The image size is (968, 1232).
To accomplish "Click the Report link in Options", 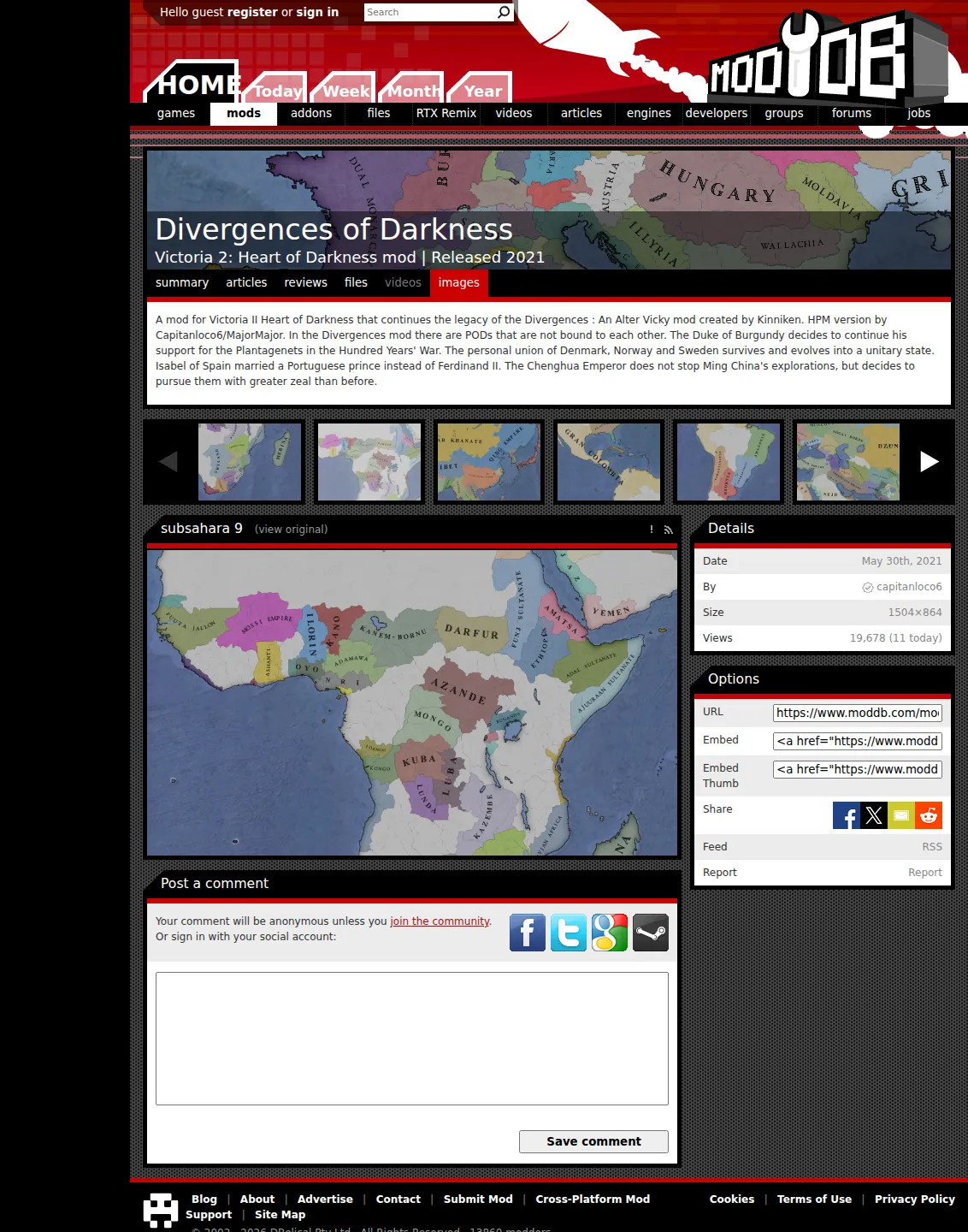I will (925, 873).
